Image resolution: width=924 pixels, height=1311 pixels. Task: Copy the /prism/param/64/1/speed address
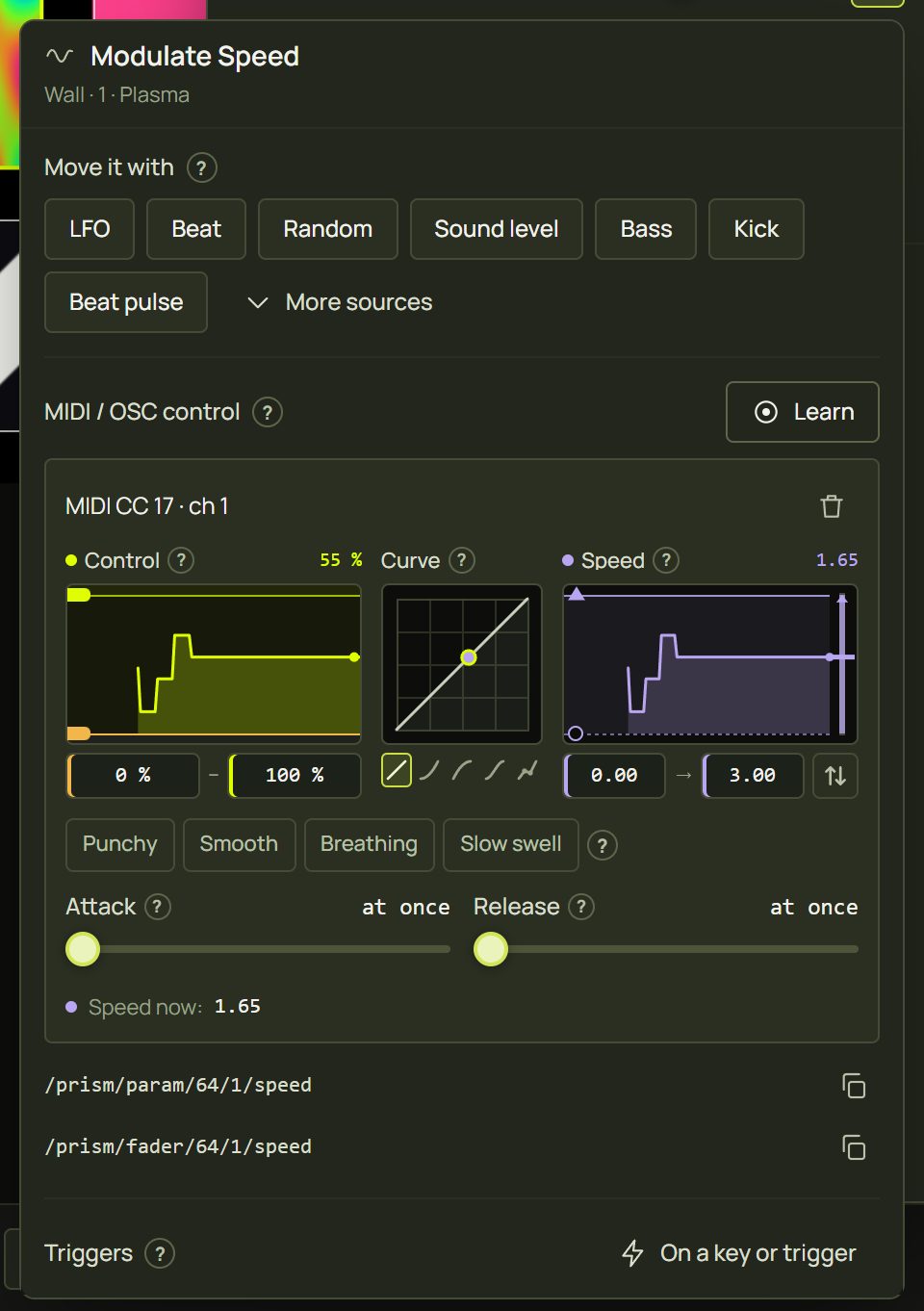coord(854,1086)
